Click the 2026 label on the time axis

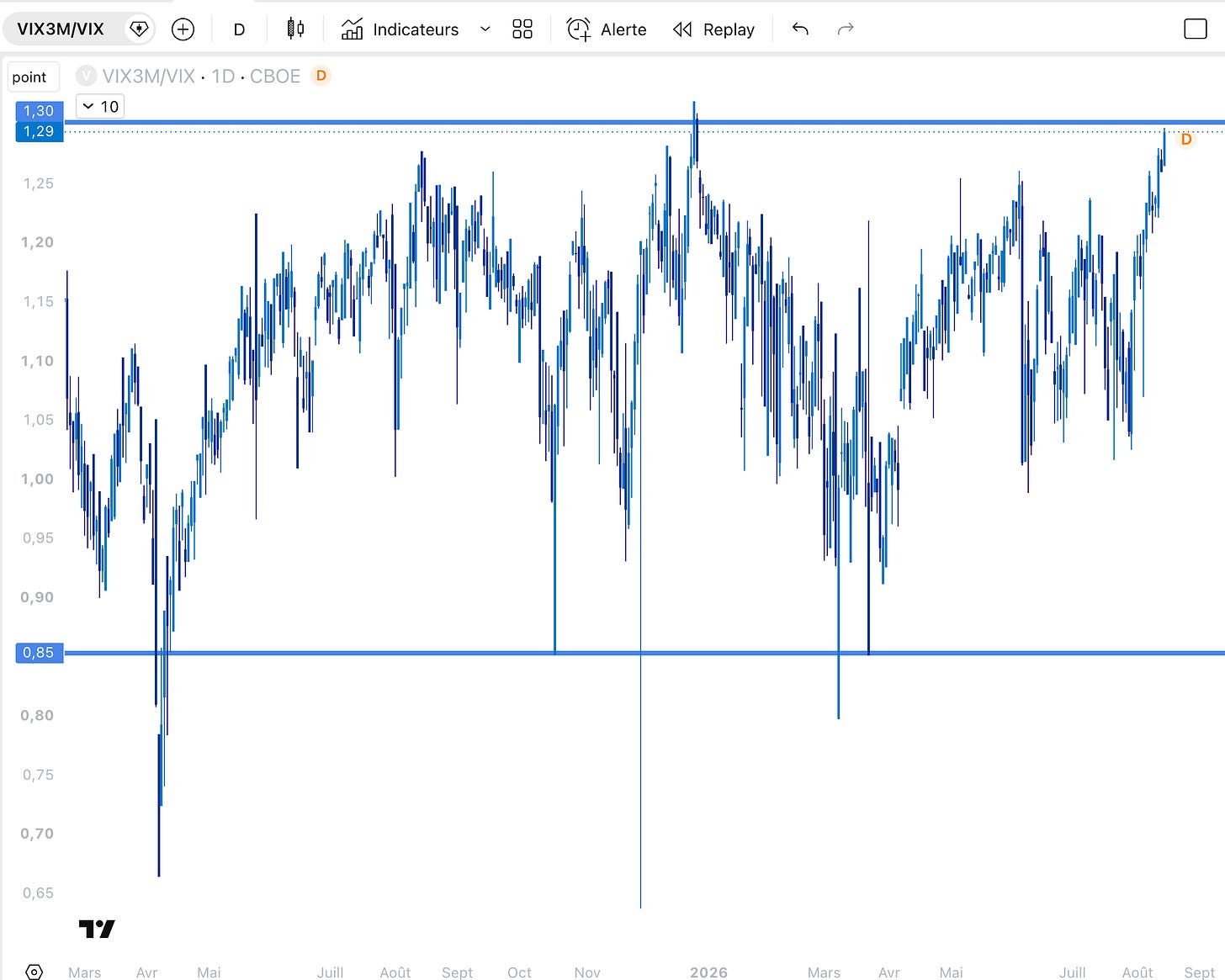tap(708, 972)
